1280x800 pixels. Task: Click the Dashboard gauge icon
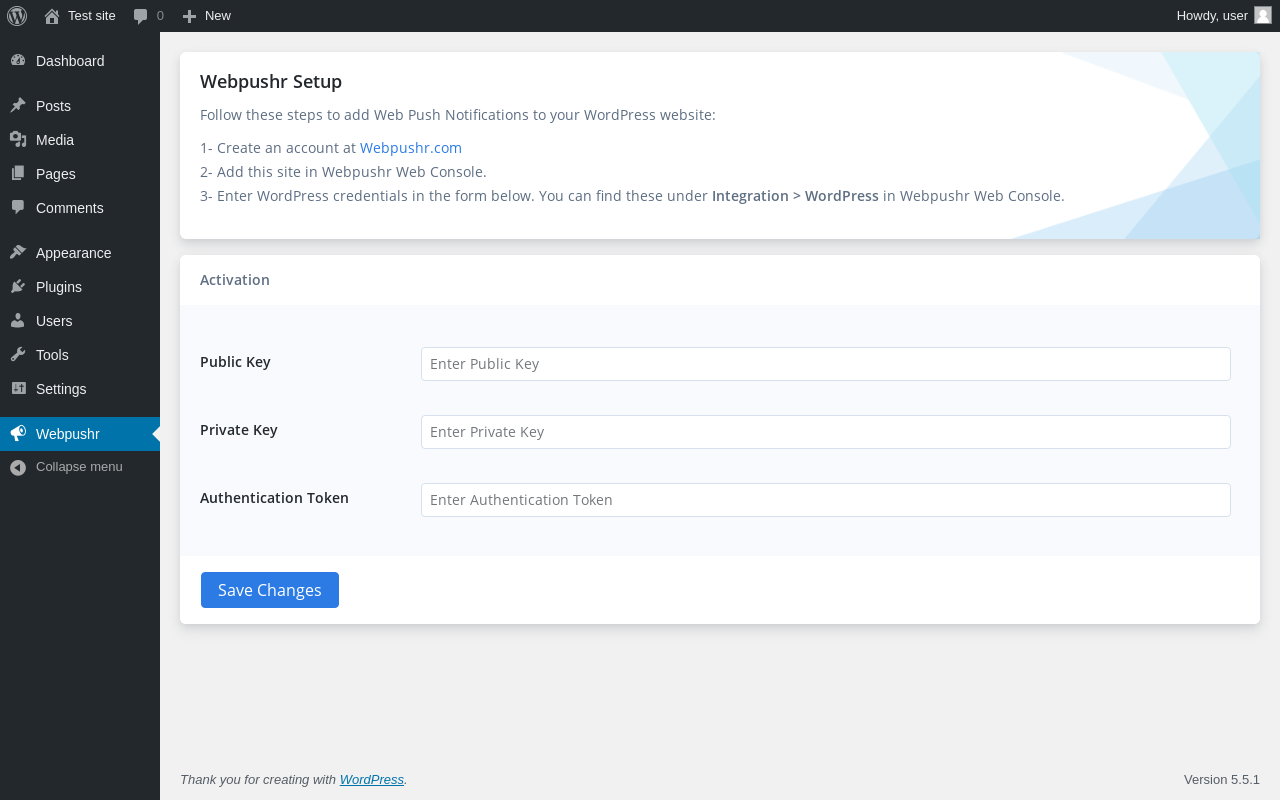point(18,60)
